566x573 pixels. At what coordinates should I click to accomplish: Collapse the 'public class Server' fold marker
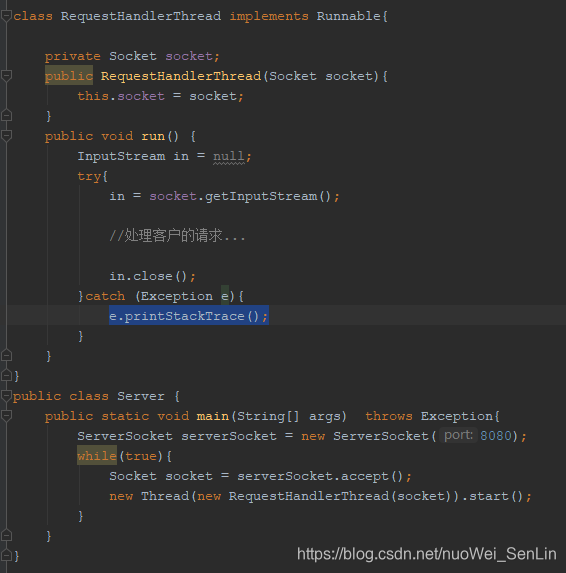pyautogui.click(x=6, y=396)
